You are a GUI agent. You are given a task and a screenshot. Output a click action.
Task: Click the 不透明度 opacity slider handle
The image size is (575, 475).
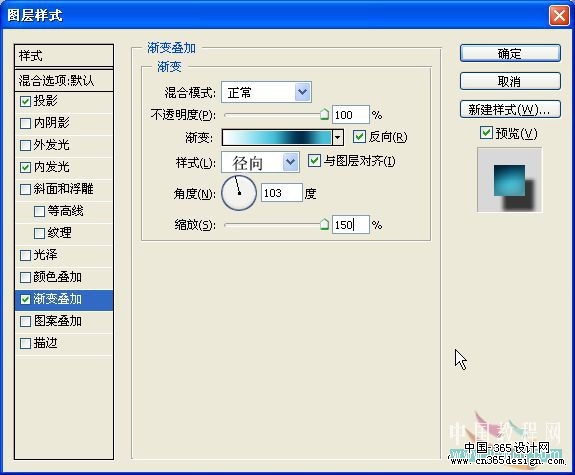point(324,114)
